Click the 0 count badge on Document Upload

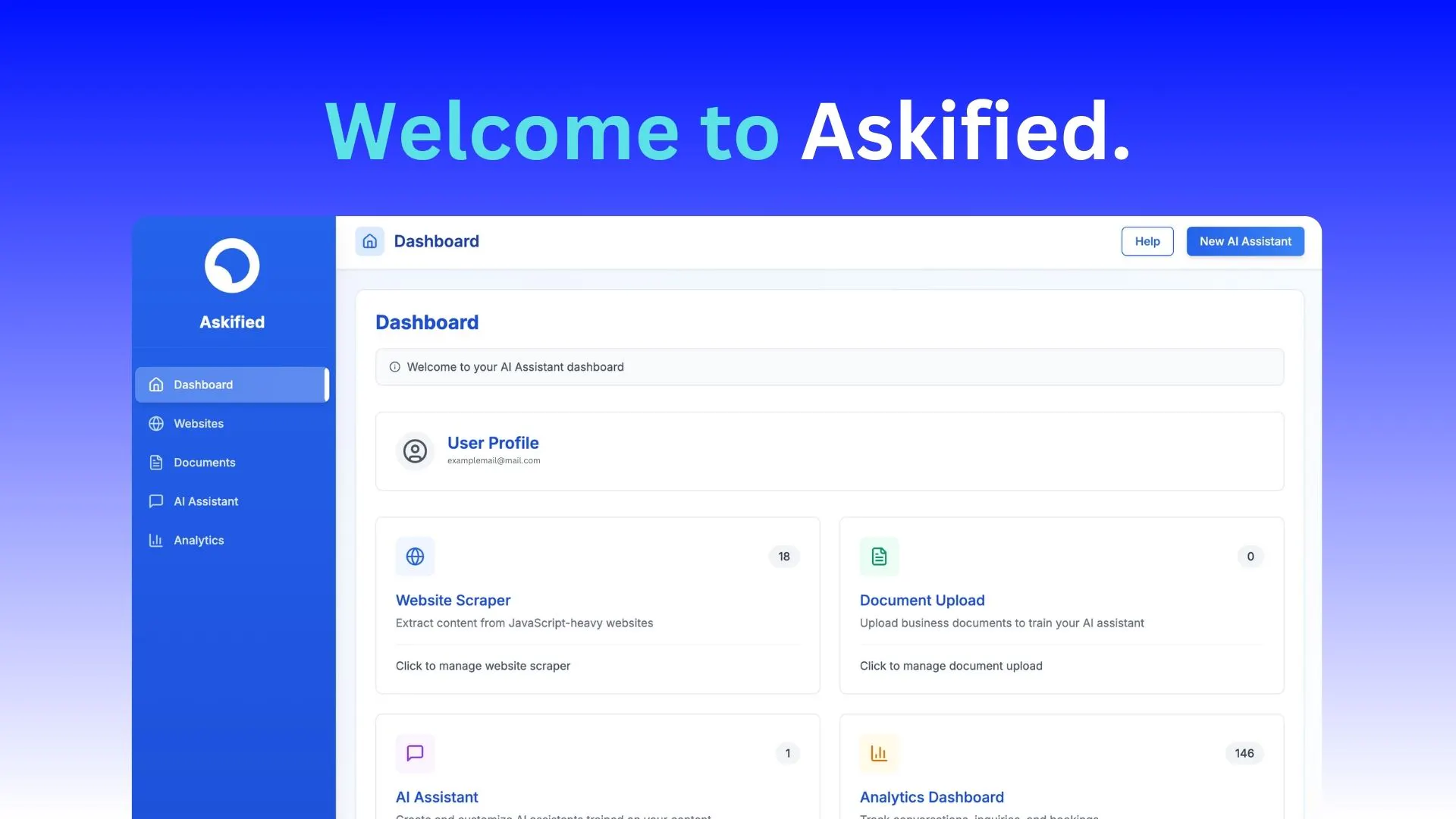click(1250, 556)
